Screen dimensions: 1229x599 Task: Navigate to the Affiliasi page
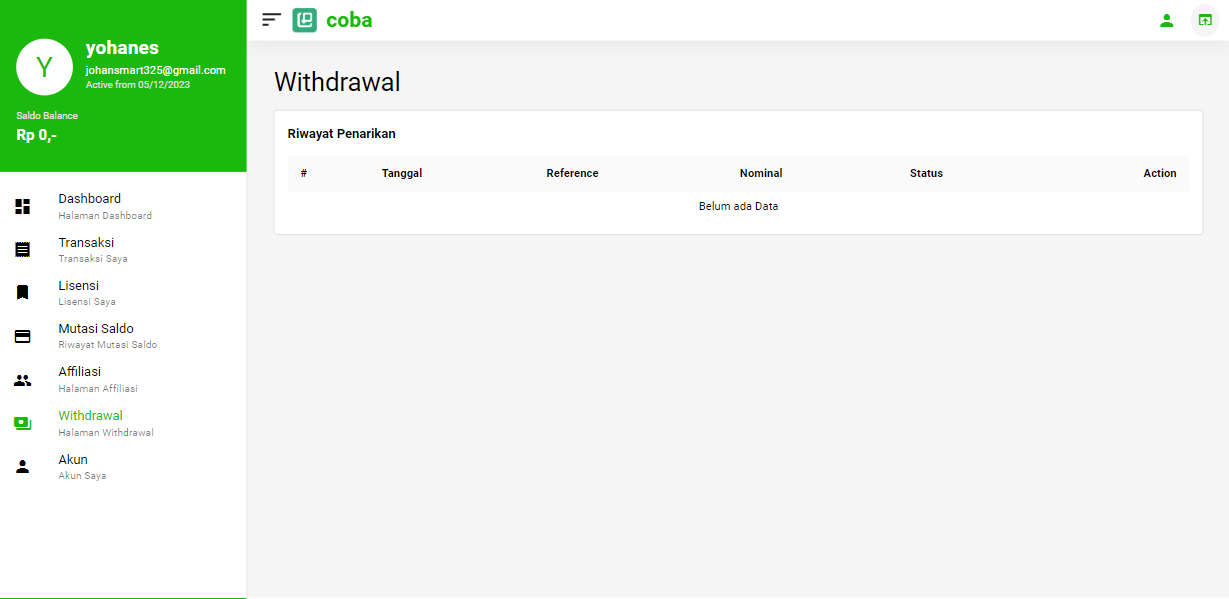[80, 372]
